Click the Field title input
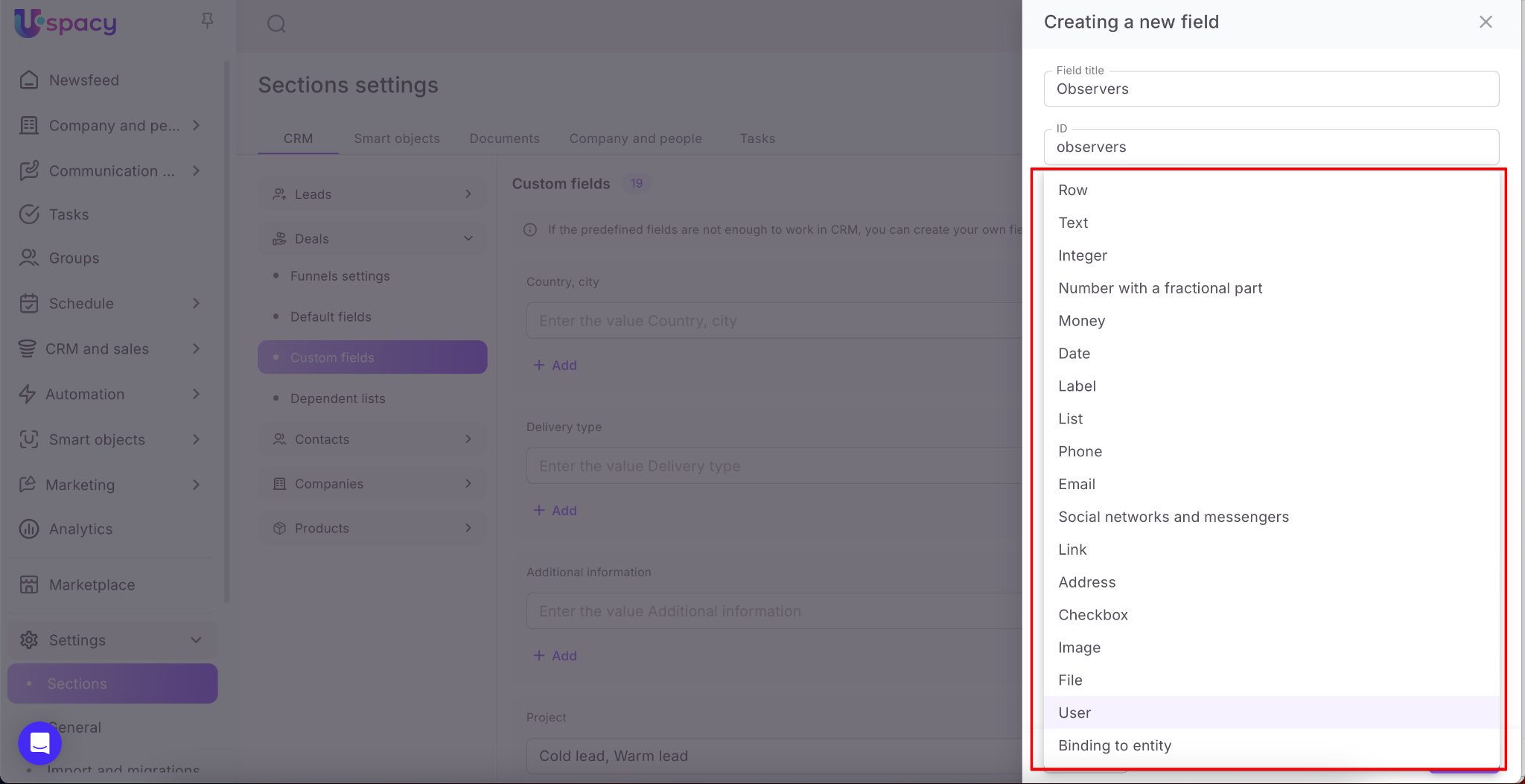The width and height of the screenshot is (1525, 784). coord(1270,89)
